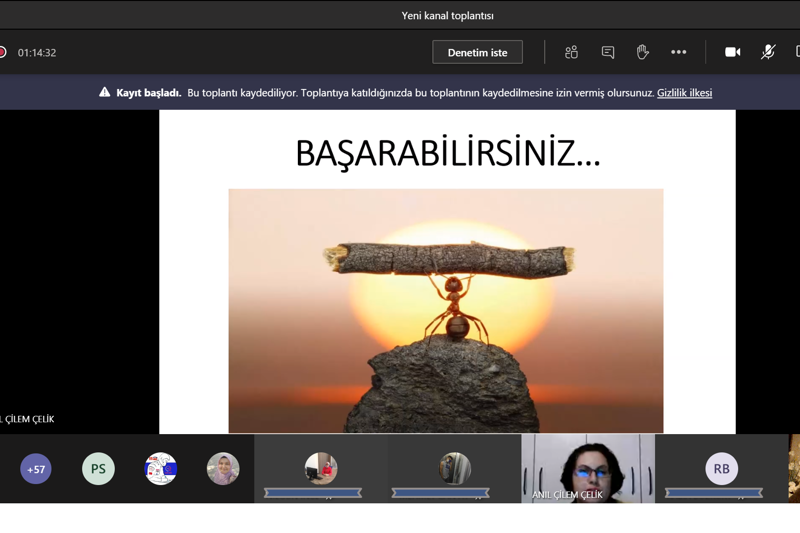Click the Kayıt başladı banner text
Screen dimensions: 800x533
(x=148, y=93)
